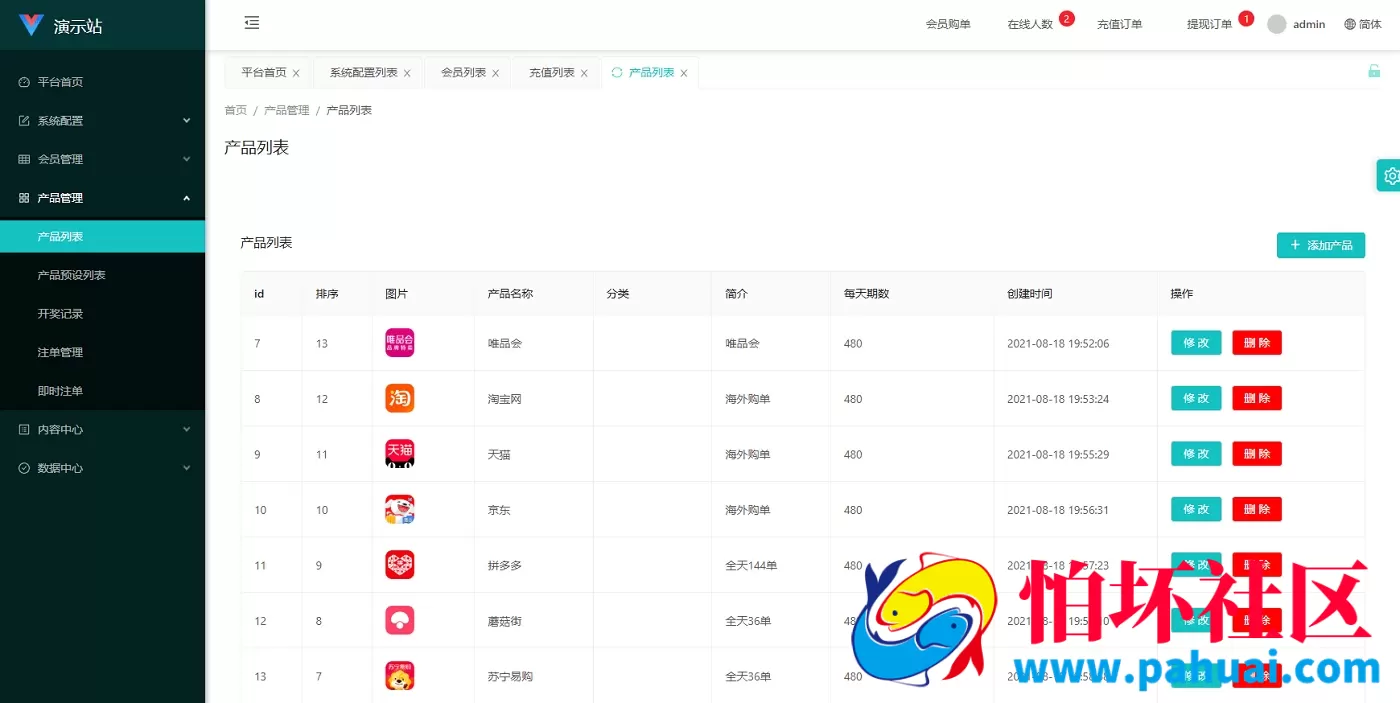Click the 添加产品 button
This screenshot has height=703, width=1400.
(1321, 245)
